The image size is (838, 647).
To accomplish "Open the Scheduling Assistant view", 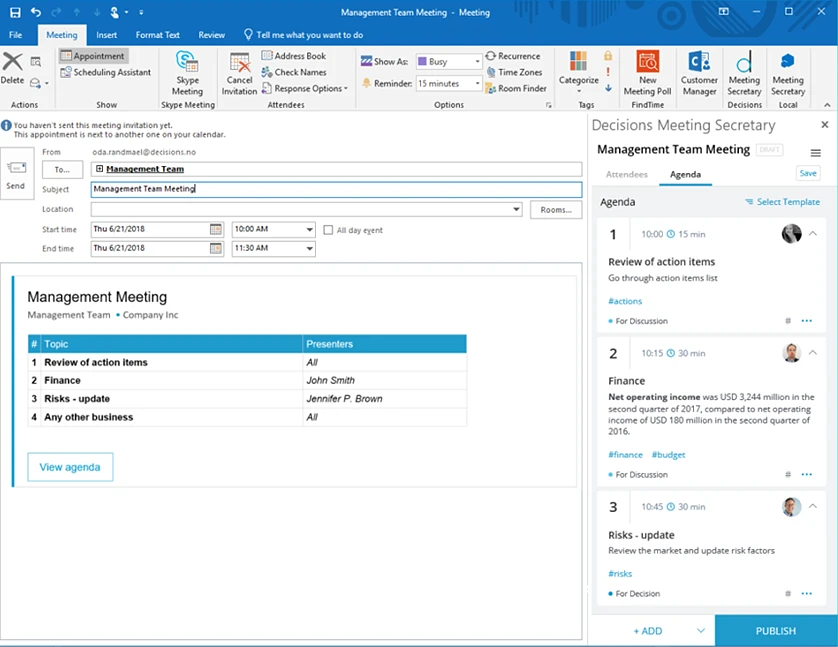I will [x=106, y=72].
